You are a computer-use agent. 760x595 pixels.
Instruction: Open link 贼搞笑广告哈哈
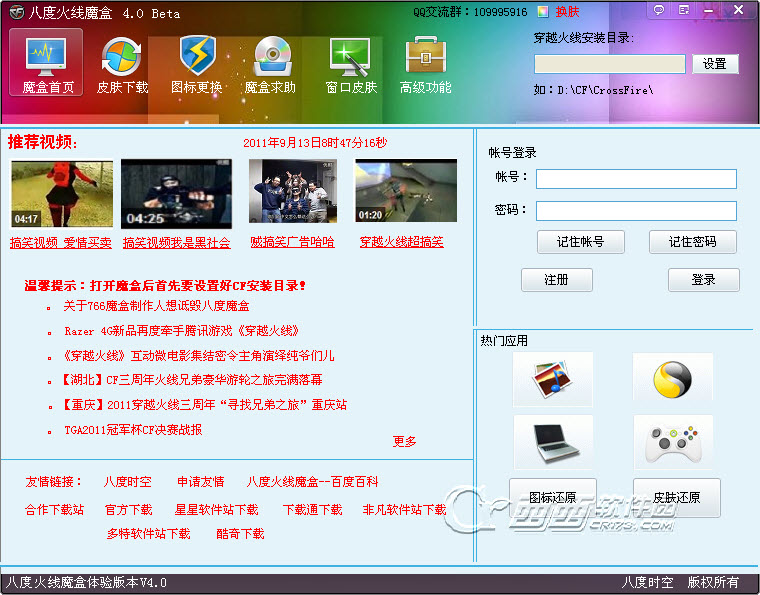point(292,242)
